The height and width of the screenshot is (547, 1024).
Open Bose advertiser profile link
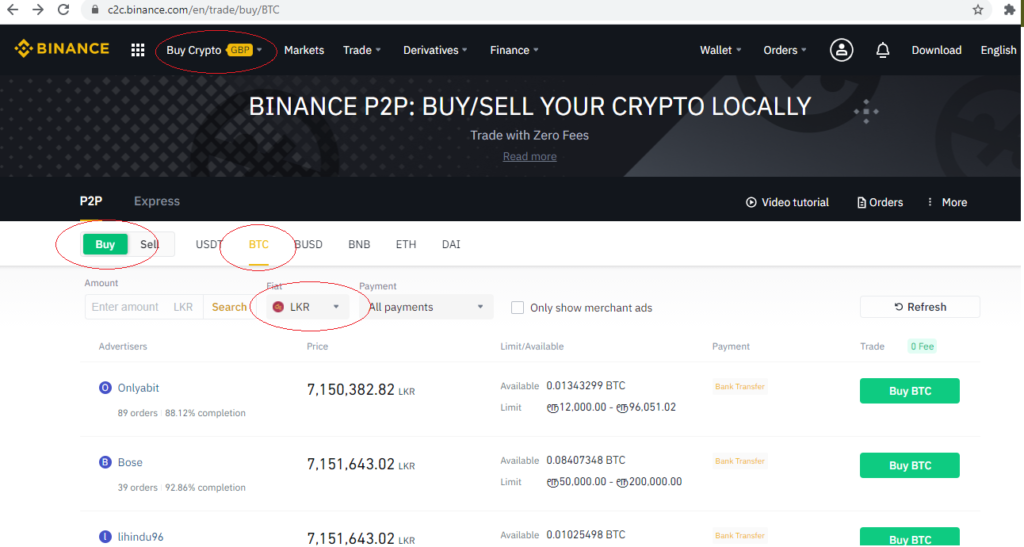130,462
